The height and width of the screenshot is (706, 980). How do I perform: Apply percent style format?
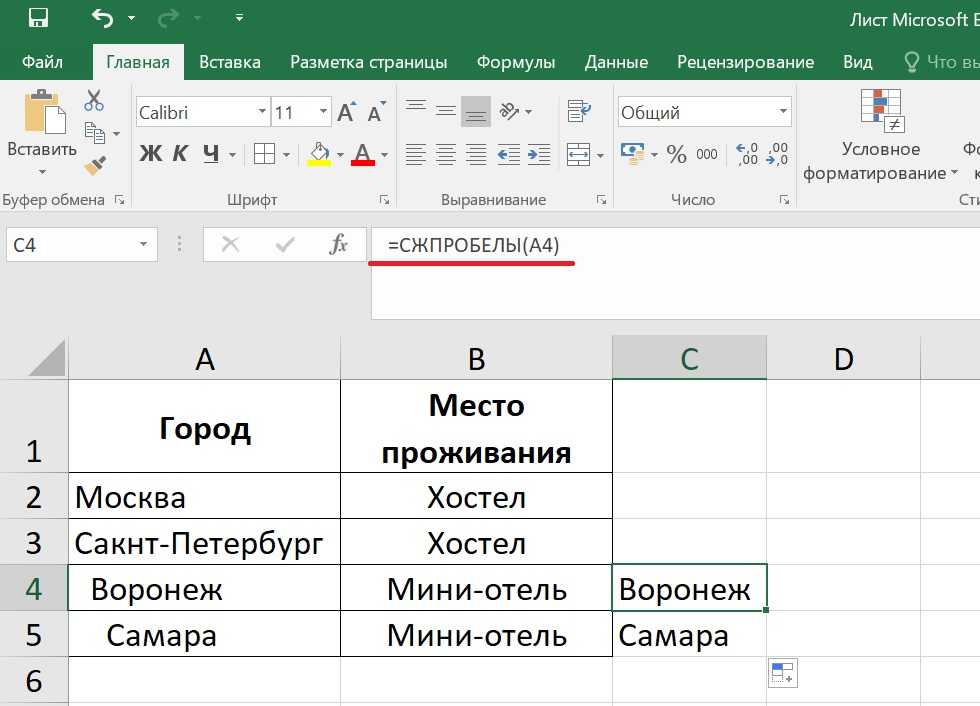point(676,154)
